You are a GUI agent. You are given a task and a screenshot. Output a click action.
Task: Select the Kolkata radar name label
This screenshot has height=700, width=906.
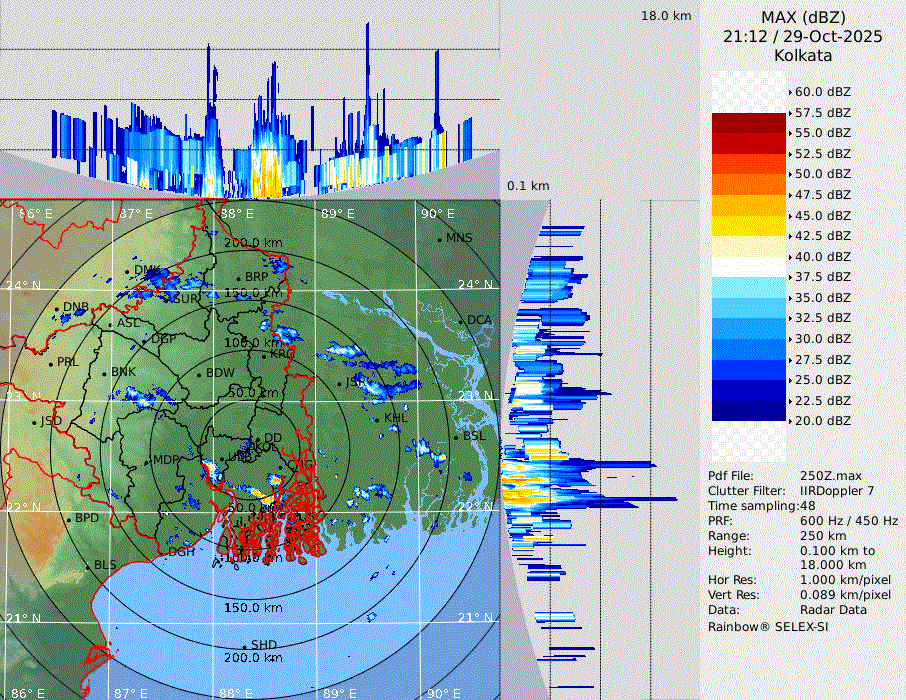[803, 55]
